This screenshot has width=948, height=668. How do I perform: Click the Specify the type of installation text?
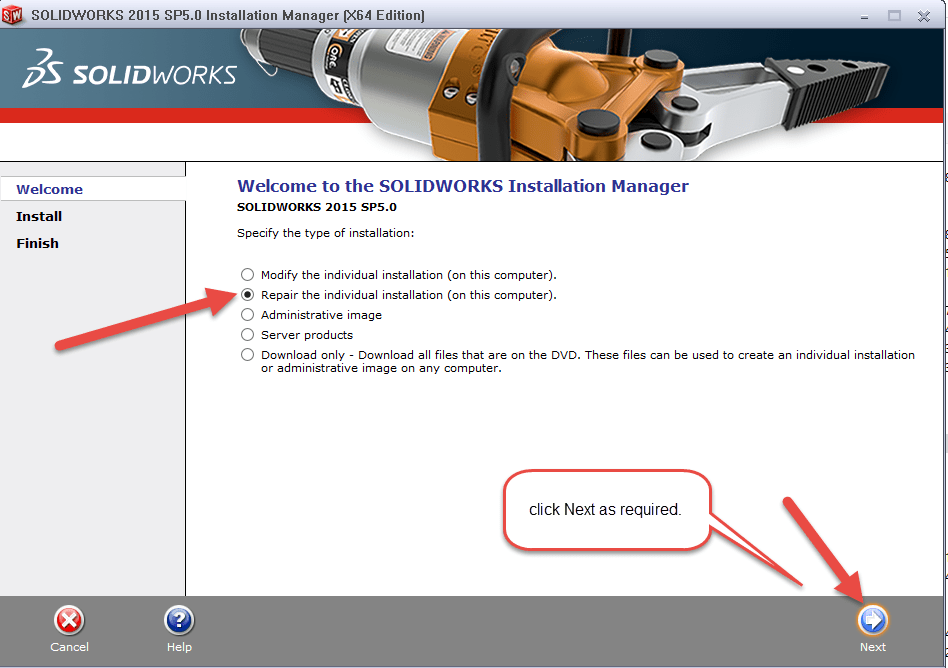(x=325, y=233)
